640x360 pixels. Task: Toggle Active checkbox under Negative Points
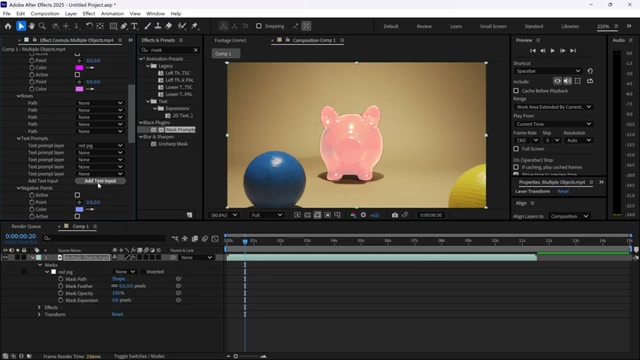pyautogui.click(x=77, y=195)
